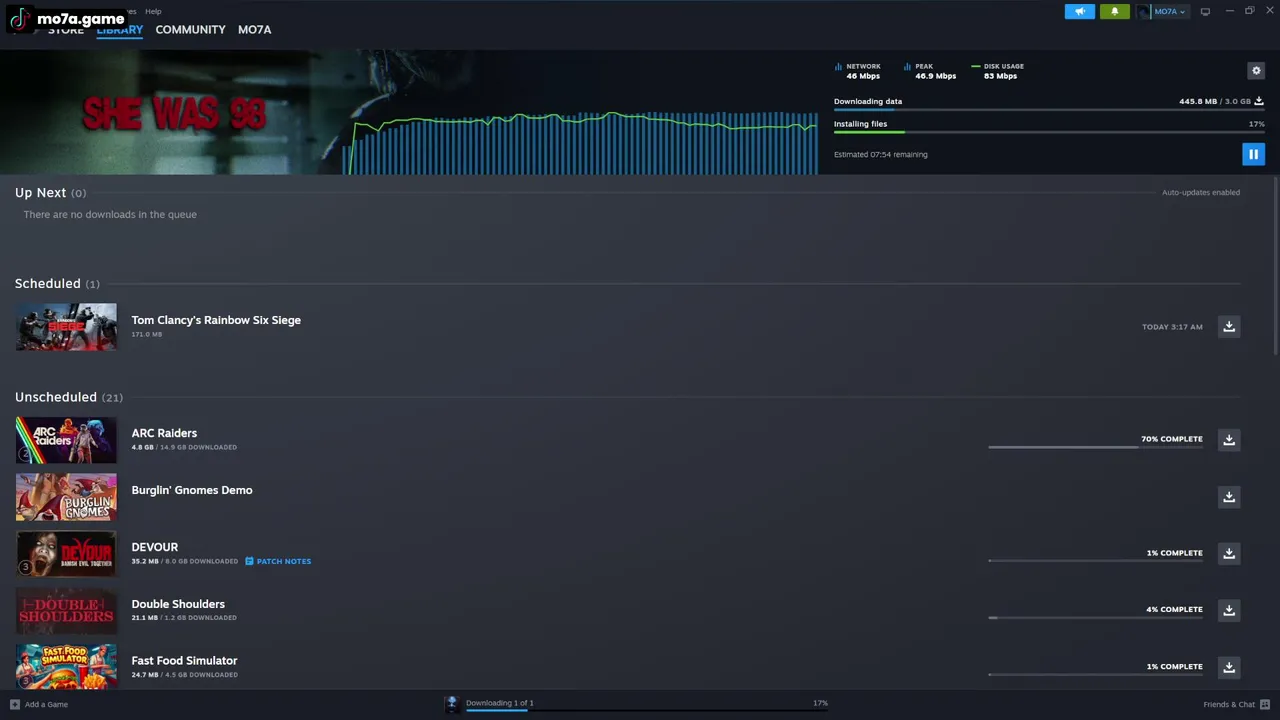Open Friends & Chat
The image size is (1280, 720).
[1229, 704]
